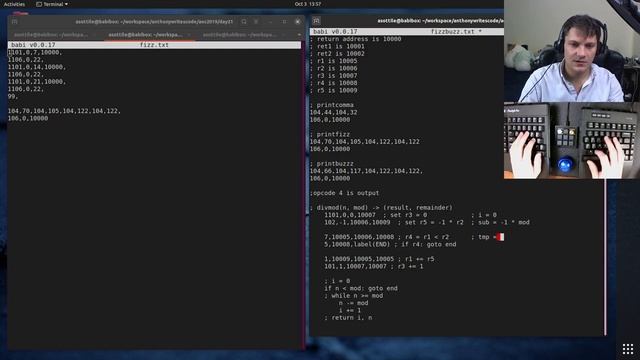Click line '101,1,10007,10007 ; r3 += 1'

coord(373,267)
